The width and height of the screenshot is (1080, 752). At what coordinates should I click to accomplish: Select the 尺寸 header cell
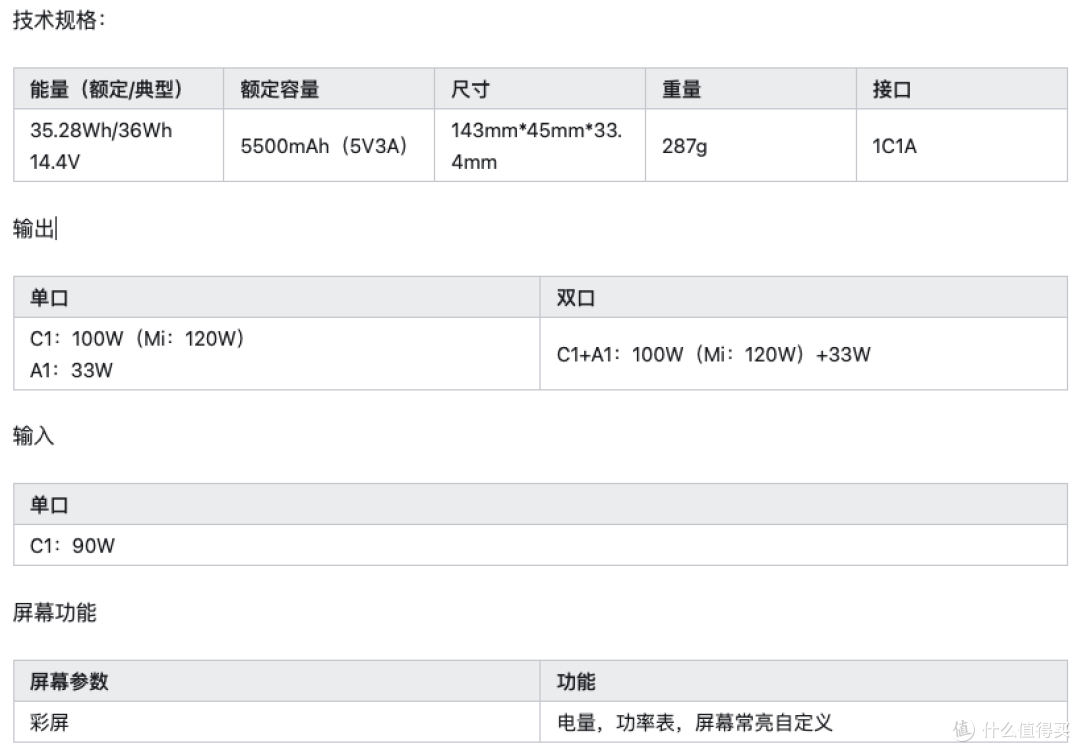click(x=539, y=89)
